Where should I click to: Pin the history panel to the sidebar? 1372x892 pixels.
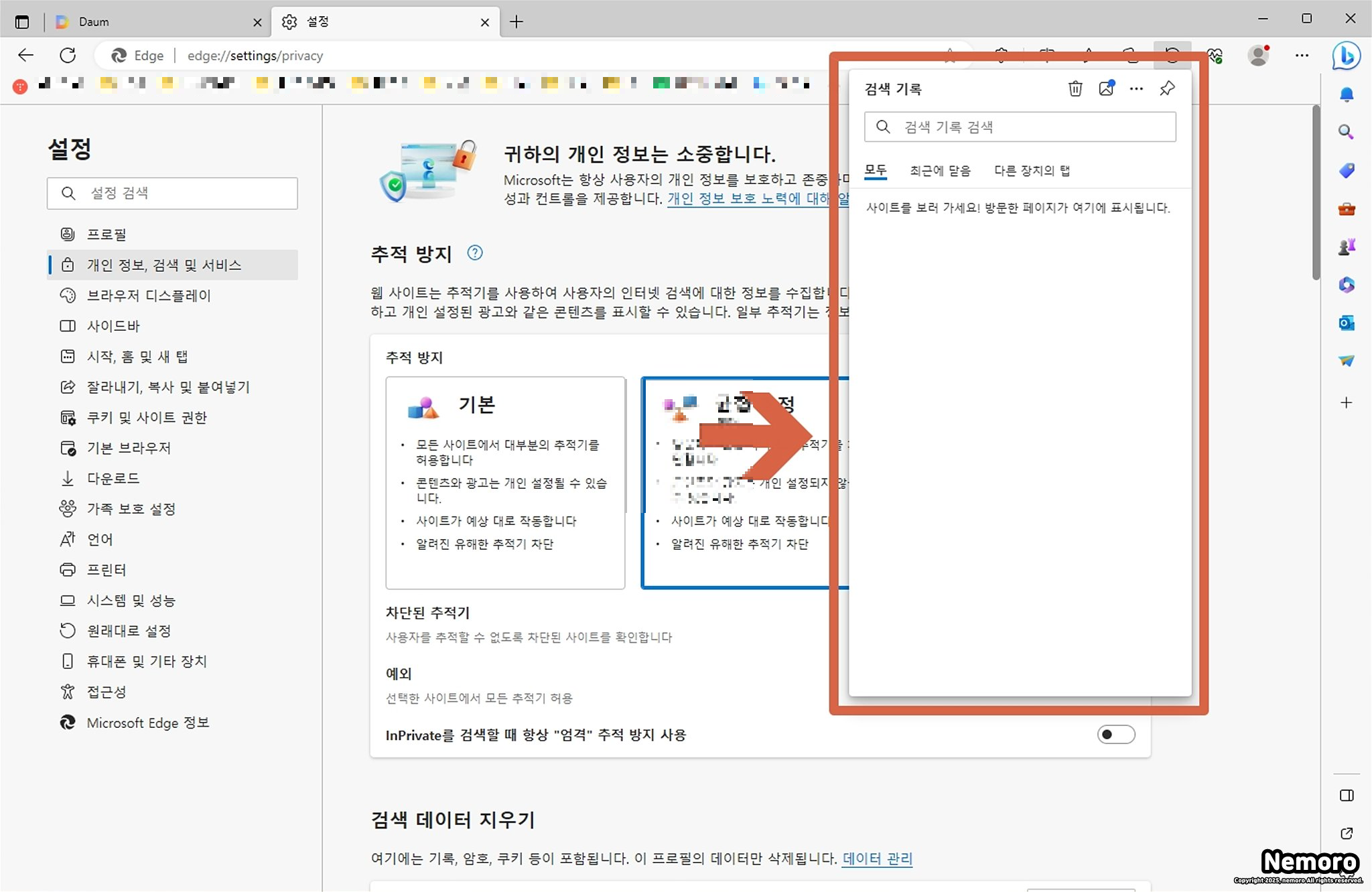pyautogui.click(x=1167, y=88)
